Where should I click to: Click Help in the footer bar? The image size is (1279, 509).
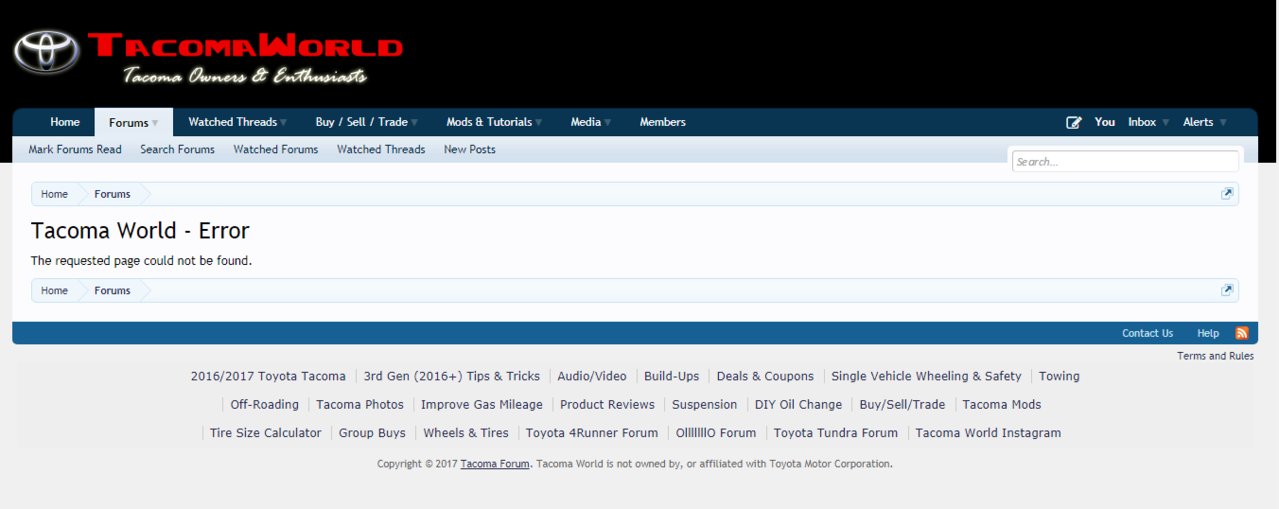pos(1208,333)
